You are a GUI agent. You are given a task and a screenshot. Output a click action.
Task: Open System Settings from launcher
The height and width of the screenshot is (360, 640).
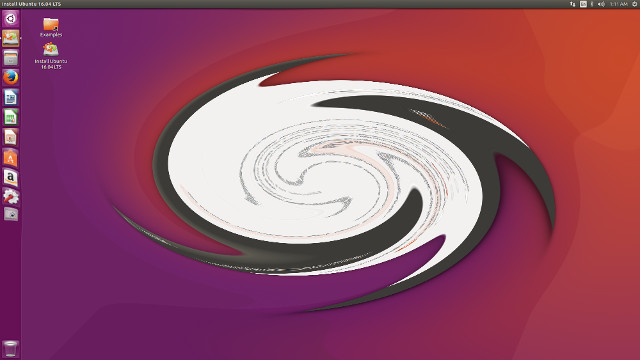pyautogui.click(x=11, y=197)
